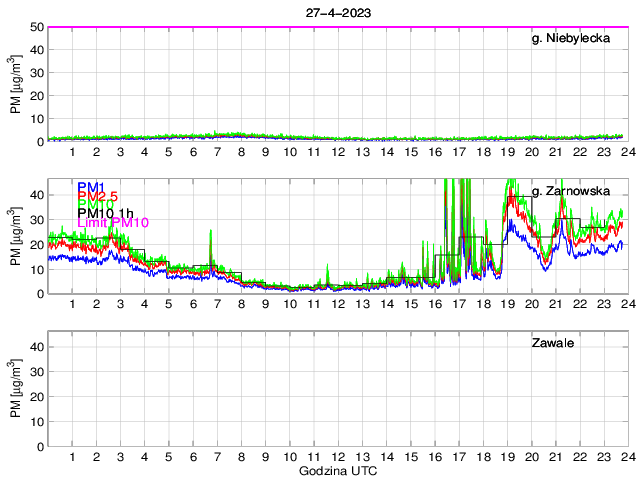The height and width of the screenshot is (480, 640).
Task: Click the black PM10 1h legend entry
Action: (106, 210)
